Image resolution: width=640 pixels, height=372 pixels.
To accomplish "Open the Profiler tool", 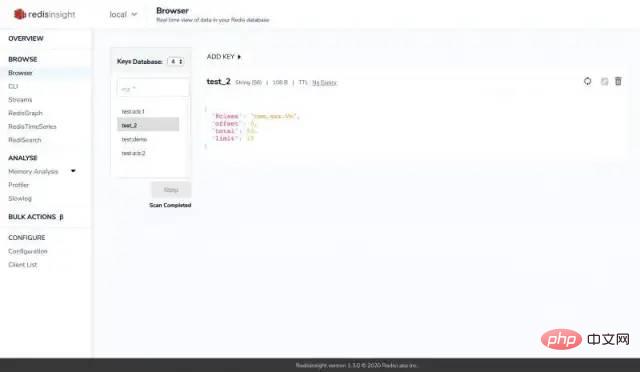I will click(x=19, y=185).
